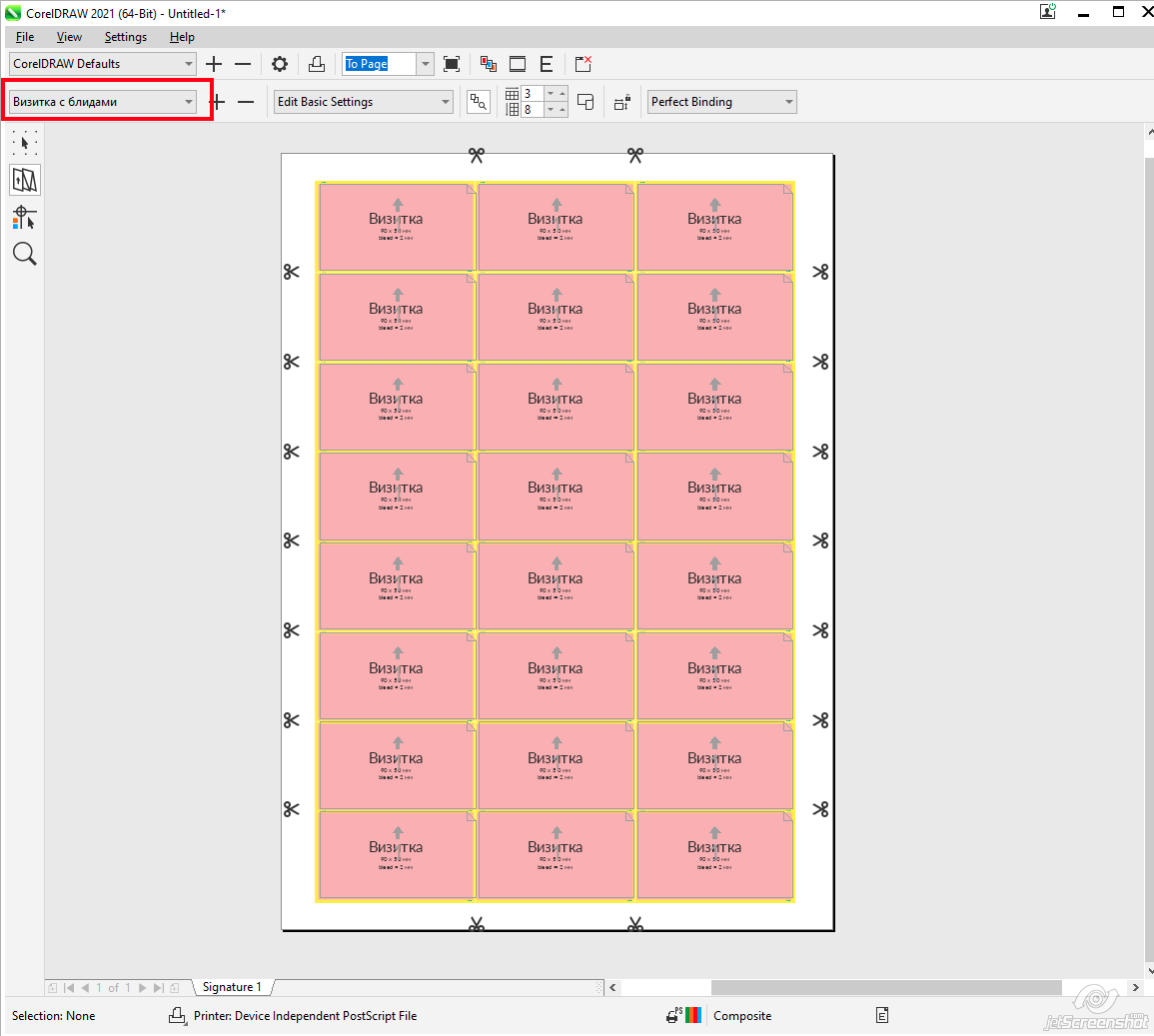The height and width of the screenshot is (1036, 1154).
Task: Open the Perfect Binding mode dropdown
Action: [x=722, y=102]
